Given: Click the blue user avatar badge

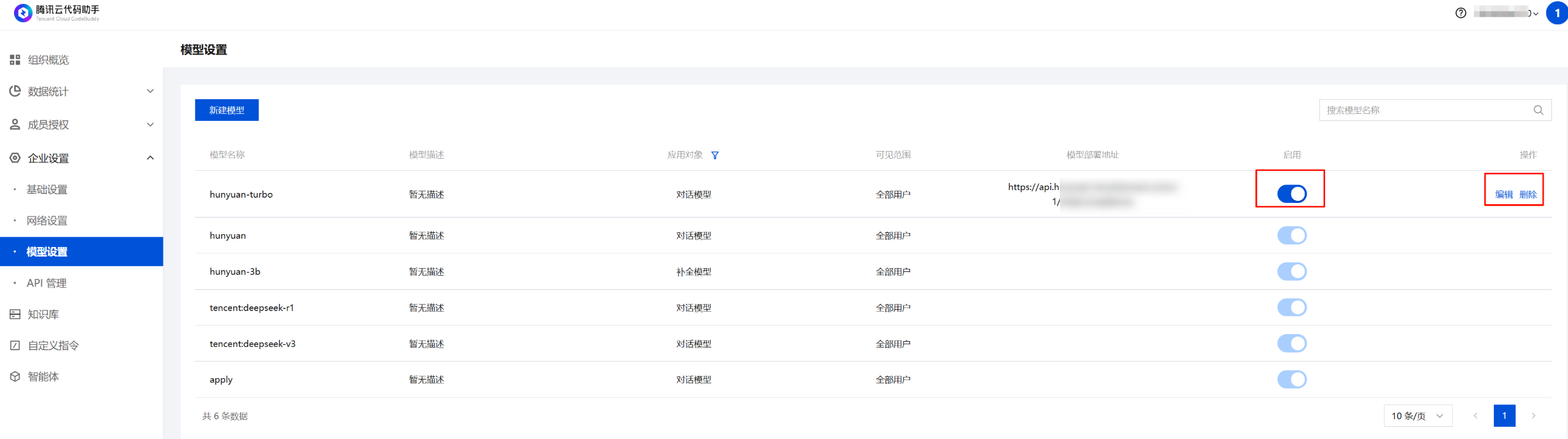Looking at the screenshot, I should (x=1556, y=13).
